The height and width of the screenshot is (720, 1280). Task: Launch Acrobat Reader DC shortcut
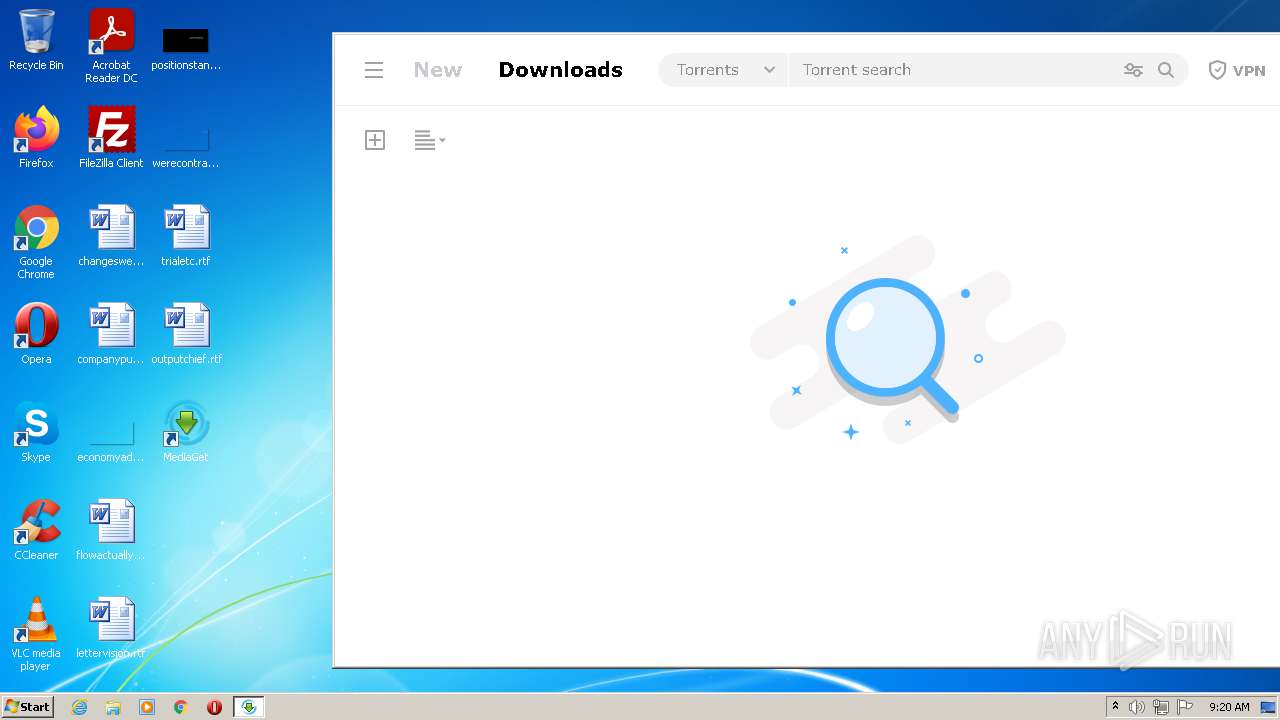pyautogui.click(x=111, y=46)
